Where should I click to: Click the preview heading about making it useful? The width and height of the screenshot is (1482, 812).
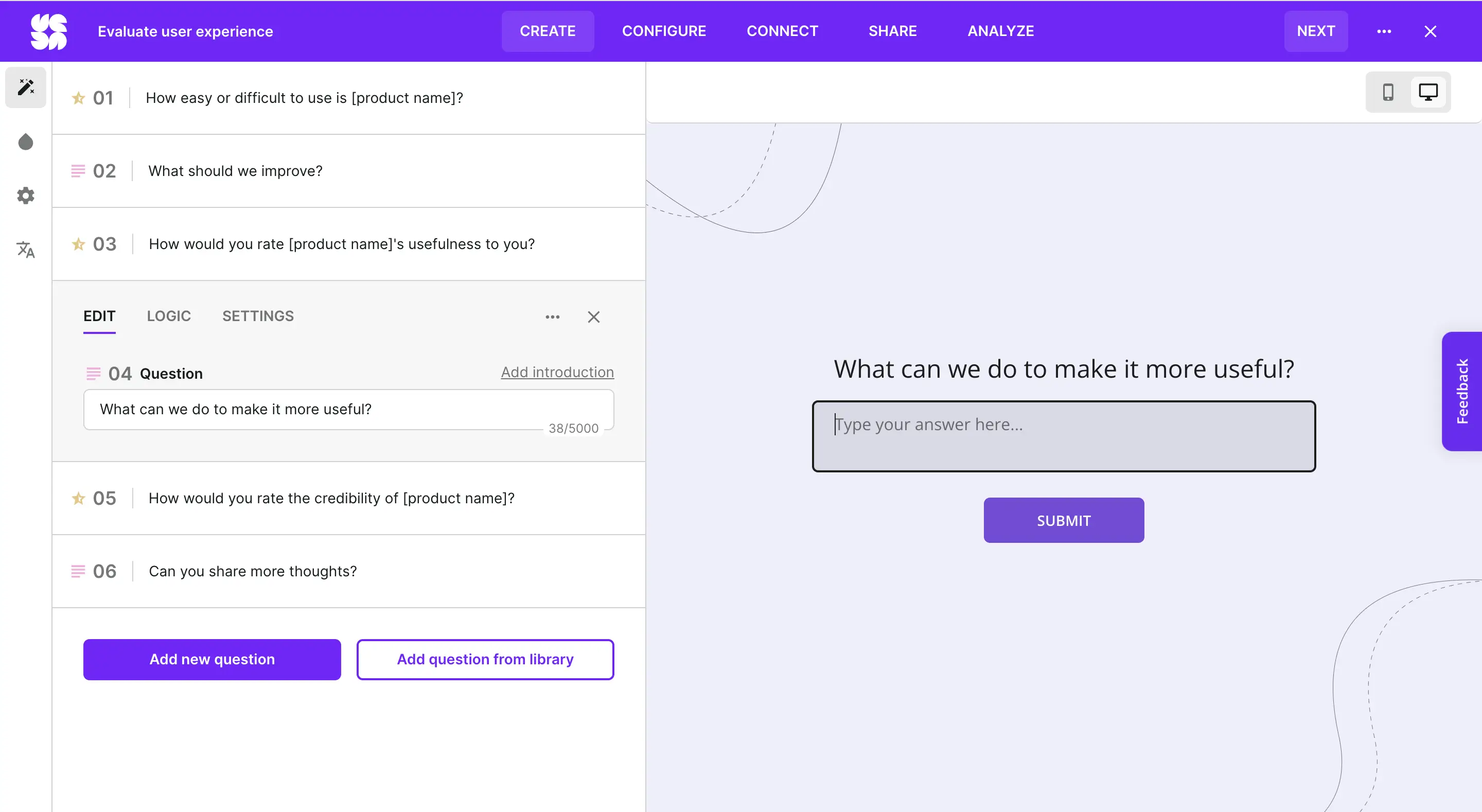pos(1064,368)
